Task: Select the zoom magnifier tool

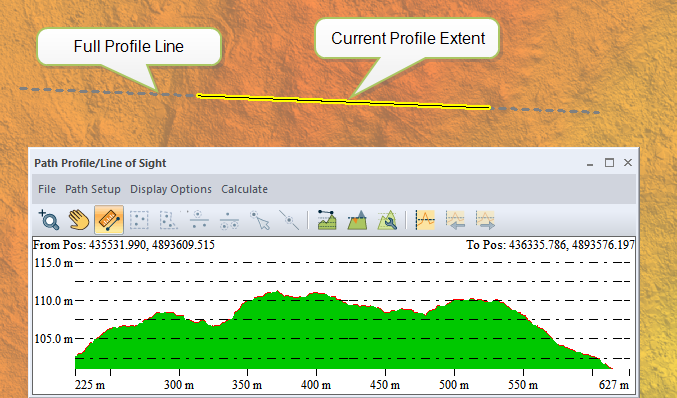Action: pyautogui.click(x=49, y=220)
